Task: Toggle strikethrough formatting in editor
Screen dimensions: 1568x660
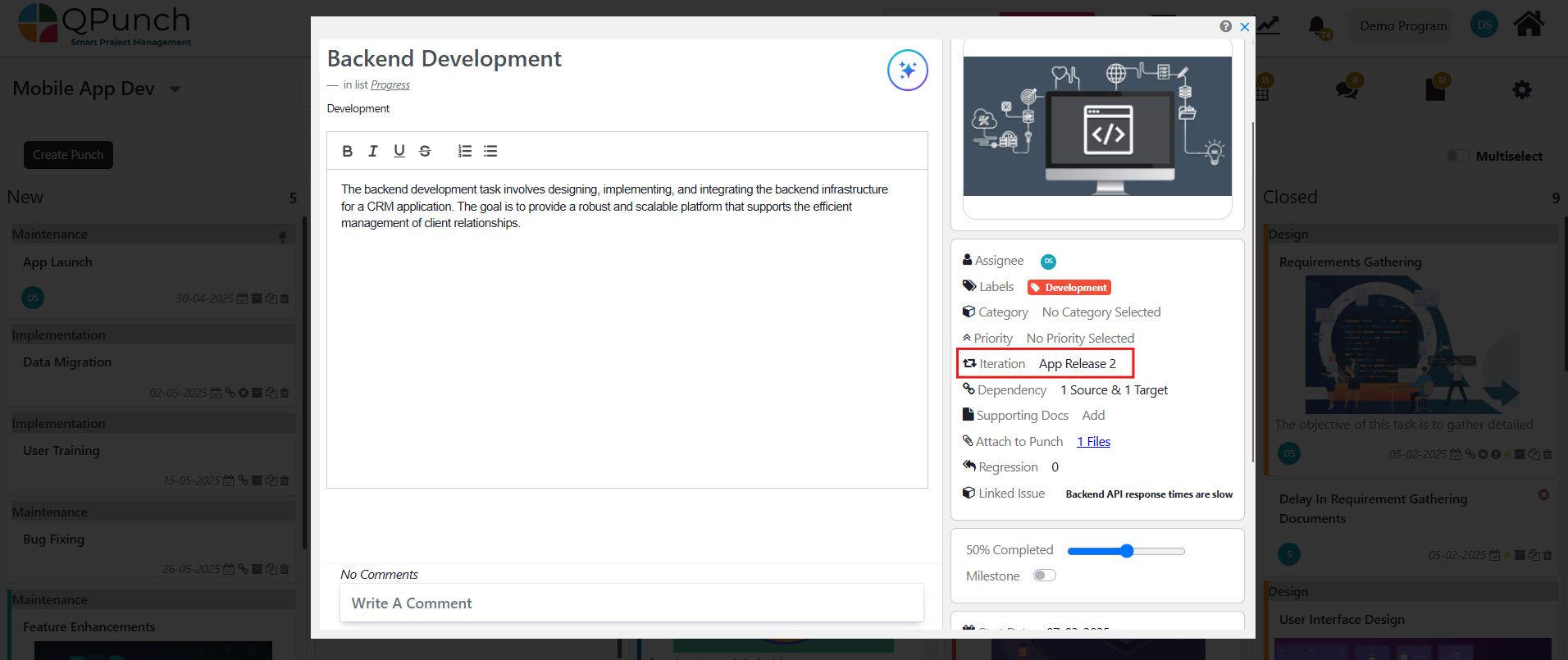Action: point(425,151)
